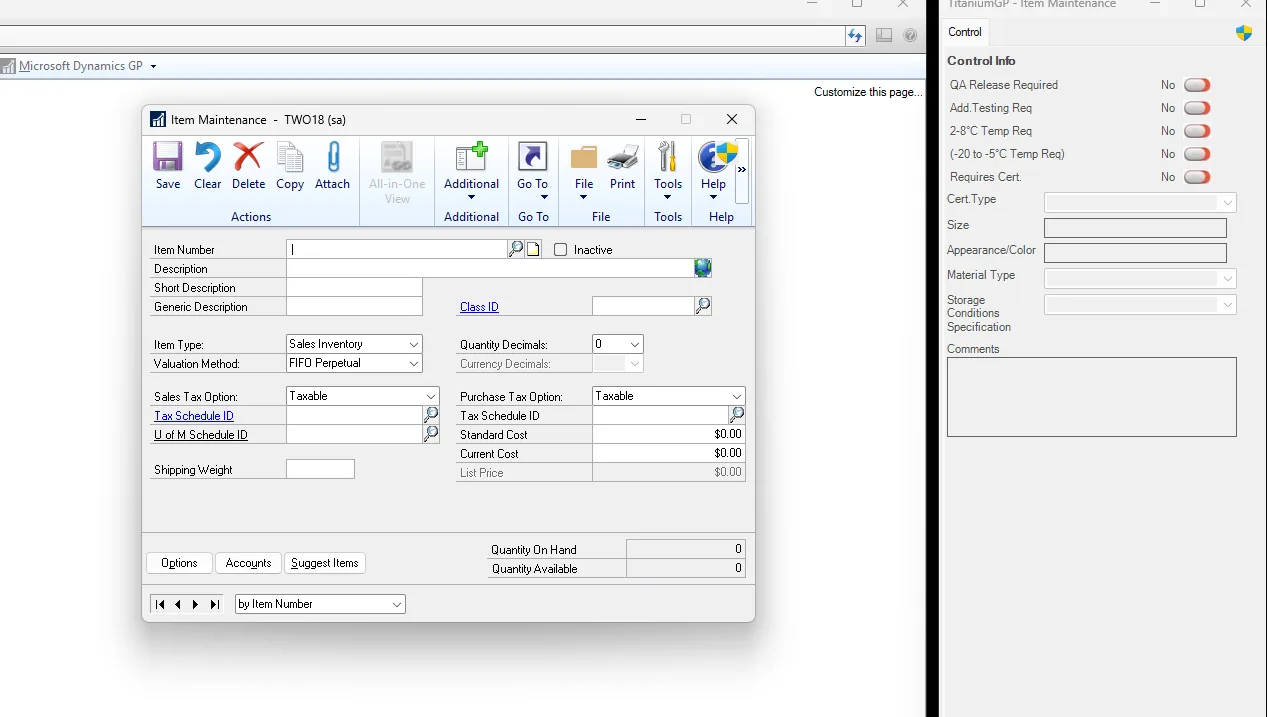Click the help question icon in top bar

[x=910, y=35]
